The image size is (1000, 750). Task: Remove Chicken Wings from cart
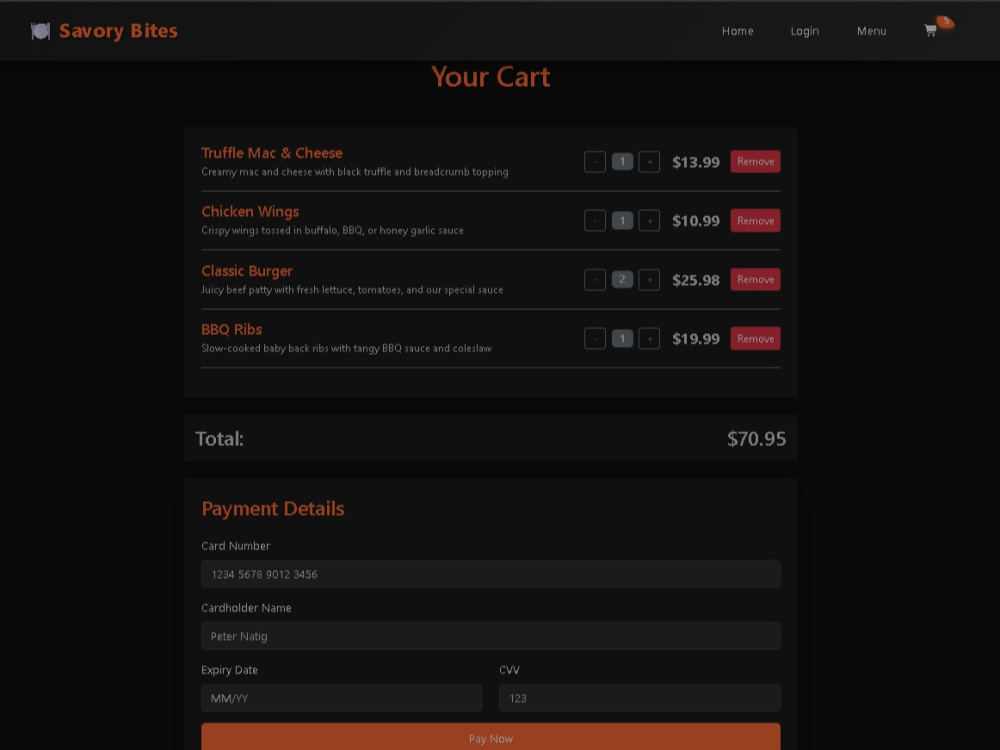[x=755, y=221]
